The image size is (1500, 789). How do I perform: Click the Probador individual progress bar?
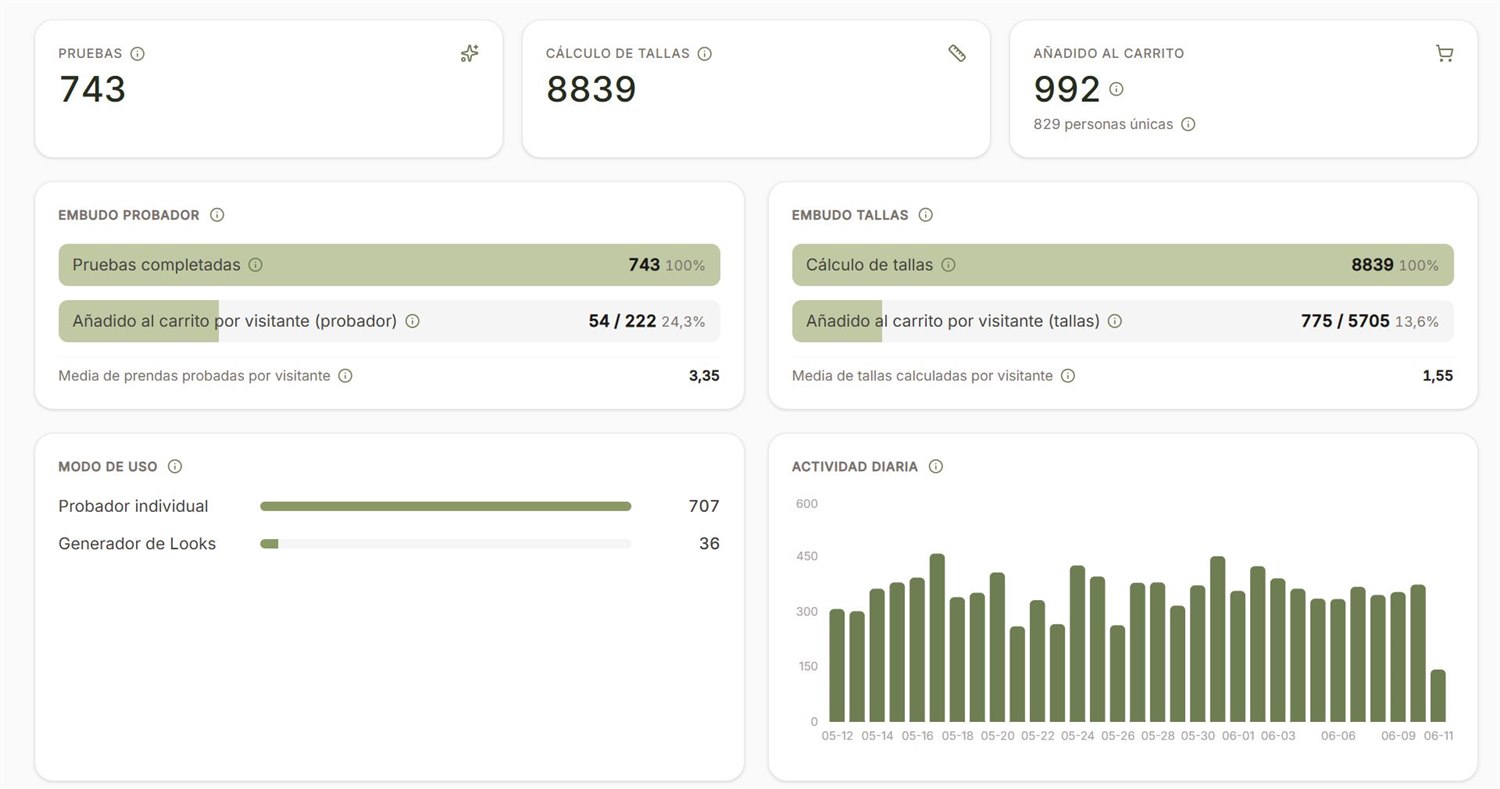pos(446,506)
